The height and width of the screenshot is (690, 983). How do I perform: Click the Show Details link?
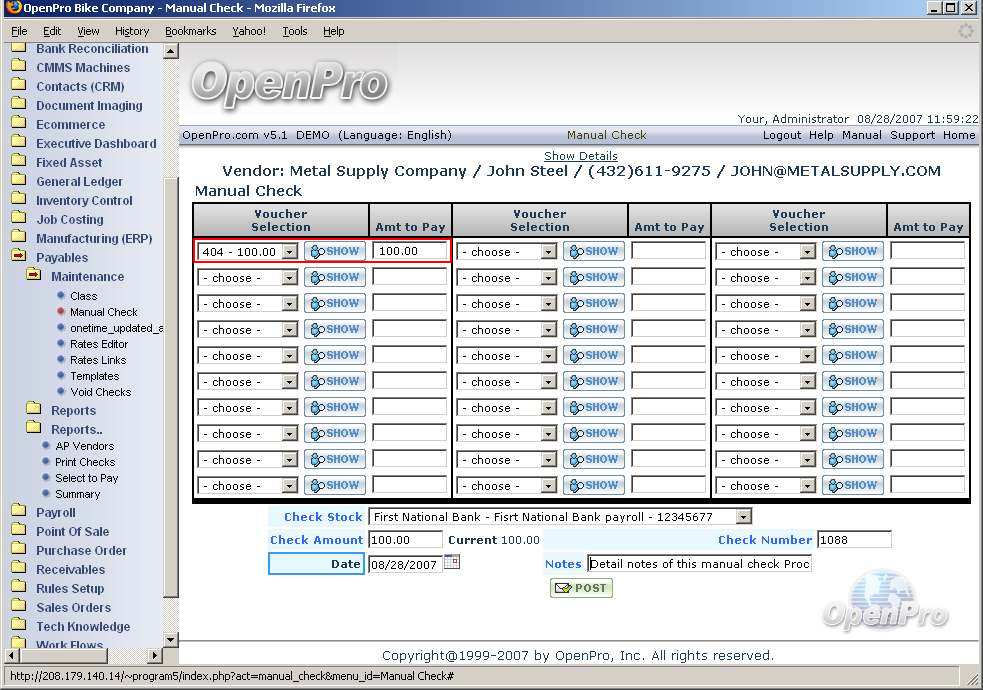(580, 156)
